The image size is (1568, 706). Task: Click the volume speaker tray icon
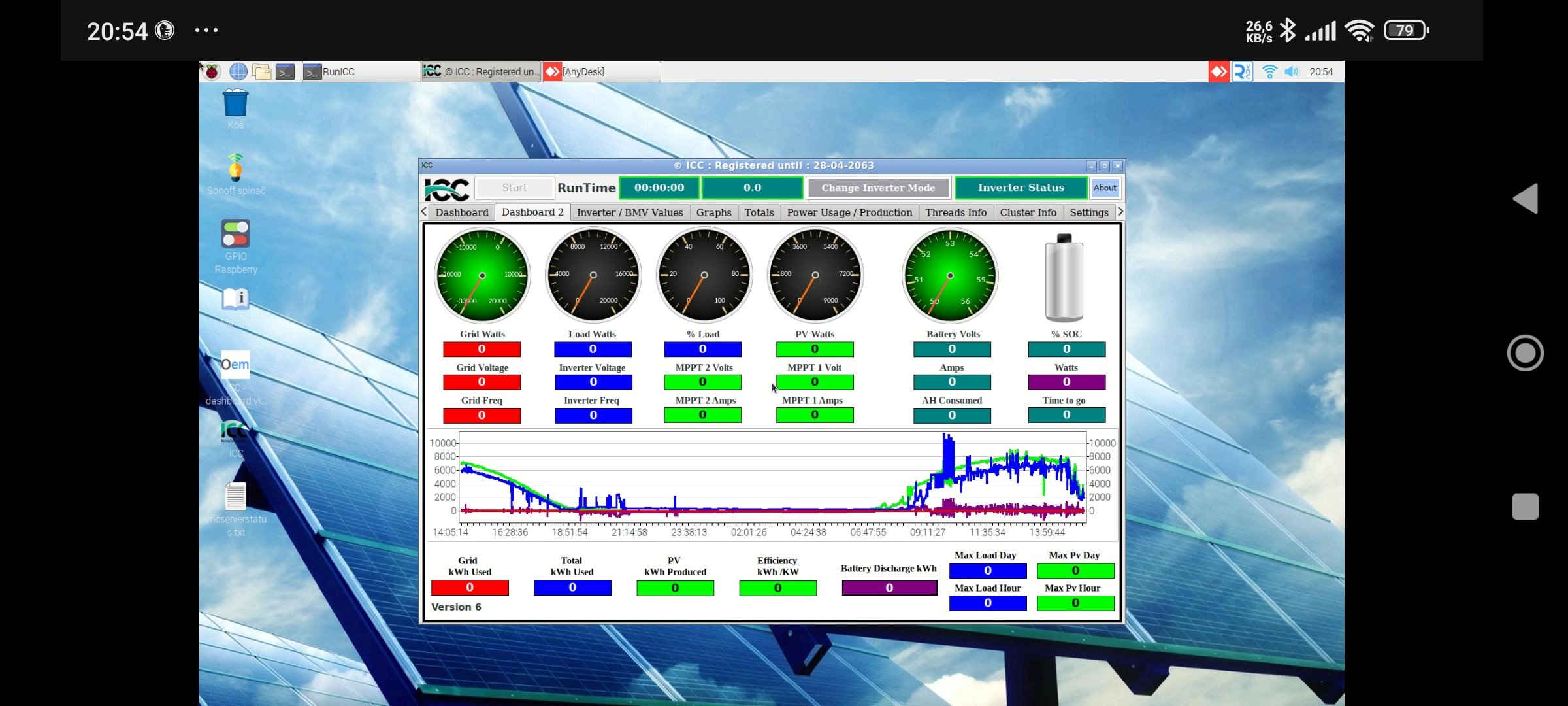click(x=1291, y=72)
